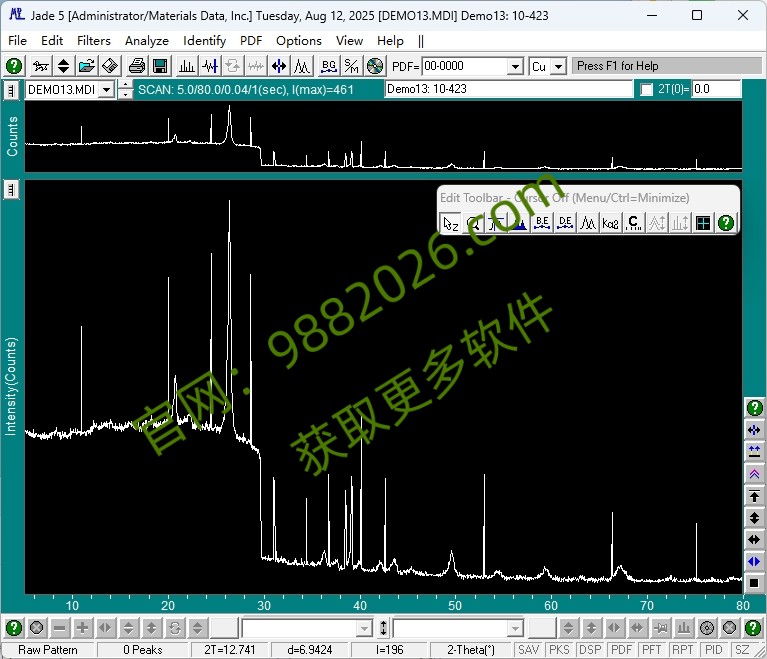This screenshot has height=659, width=767.
Task: Click the up-down pattern file browse arrows
Action: pos(64,66)
